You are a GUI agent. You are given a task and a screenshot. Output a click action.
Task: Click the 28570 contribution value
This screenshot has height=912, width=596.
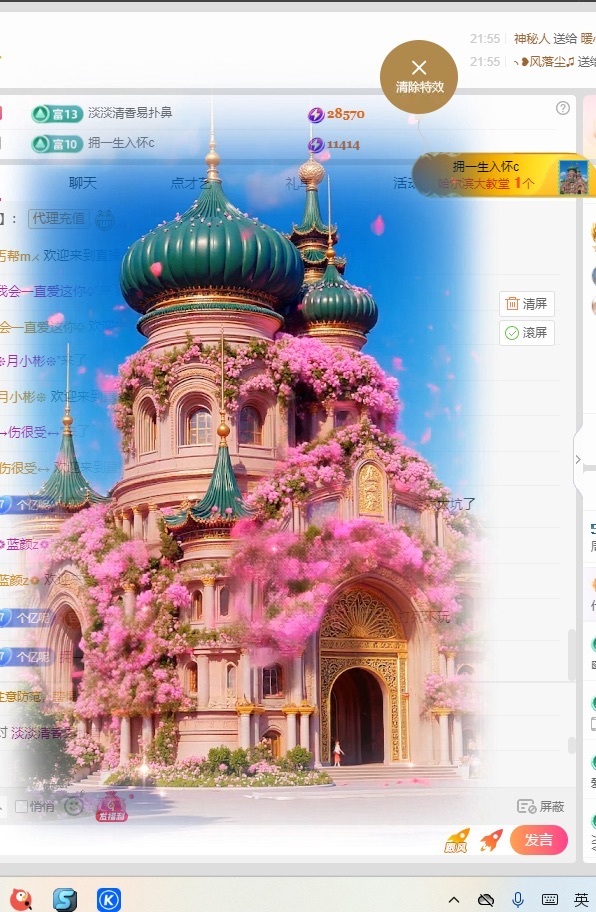point(345,114)
